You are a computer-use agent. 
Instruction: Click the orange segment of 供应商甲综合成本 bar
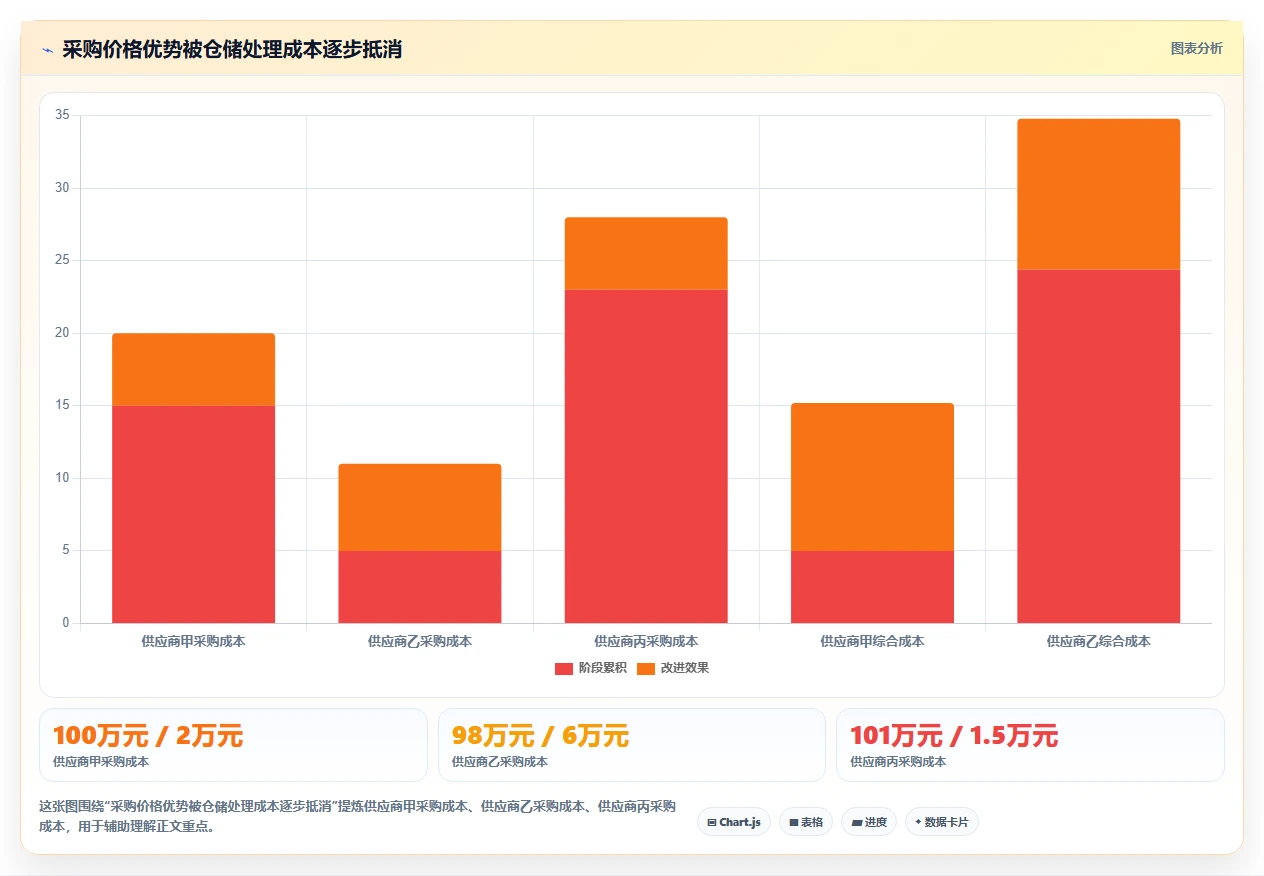click(x=872, y=477)
